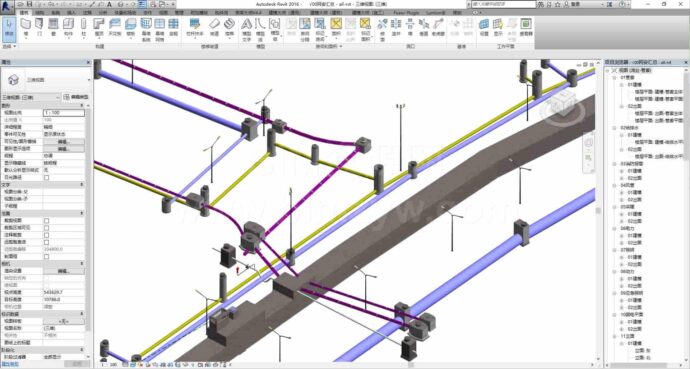
Task: Activate the Modify arrow tool
Action: 9,27
